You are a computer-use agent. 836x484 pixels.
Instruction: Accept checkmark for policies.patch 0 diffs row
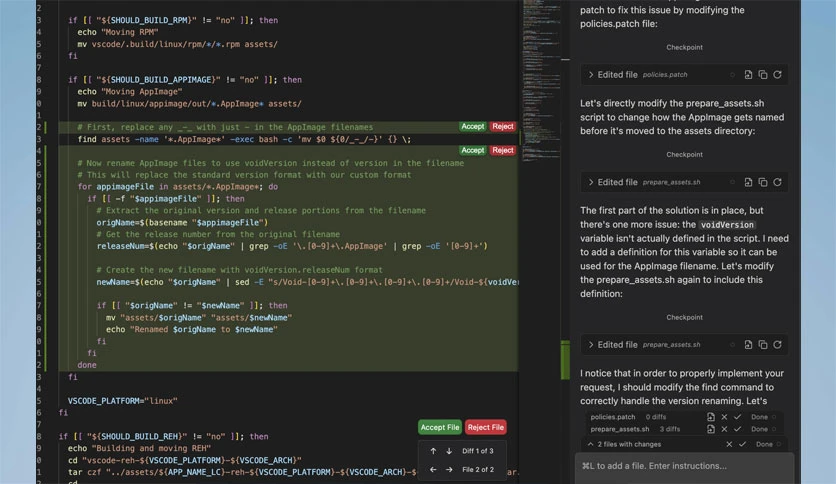coord(737,417)
